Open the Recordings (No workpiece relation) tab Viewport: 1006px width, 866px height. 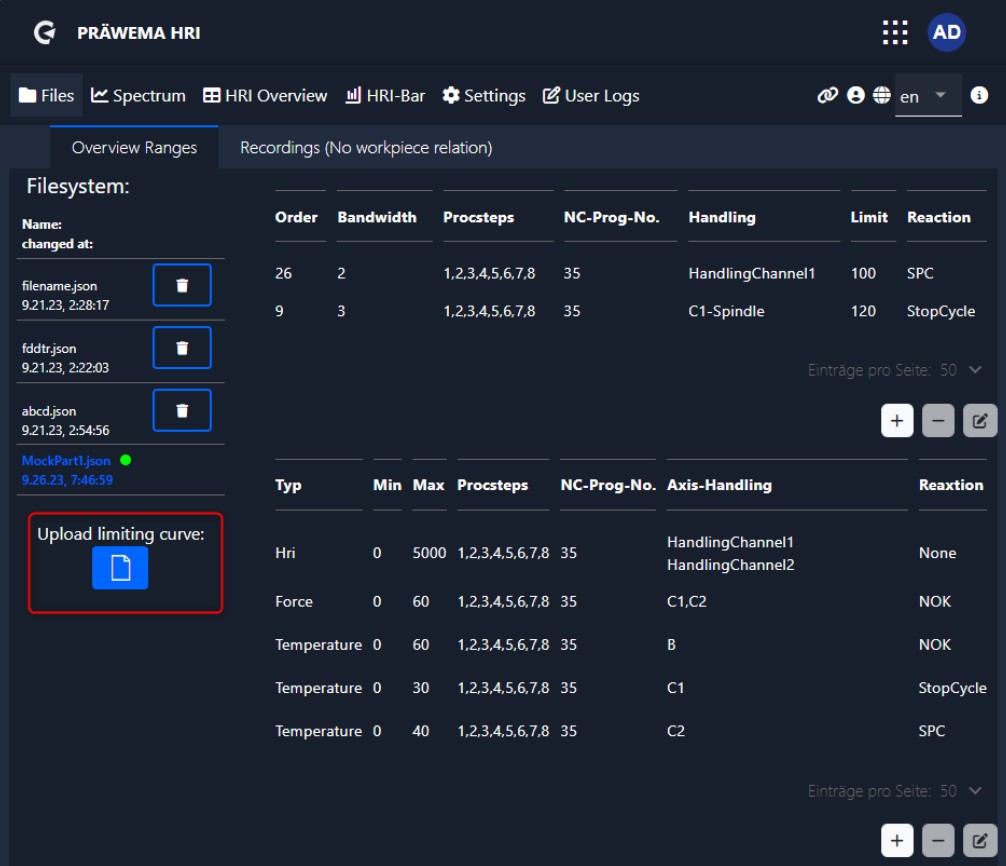click(x=366, y=148)
